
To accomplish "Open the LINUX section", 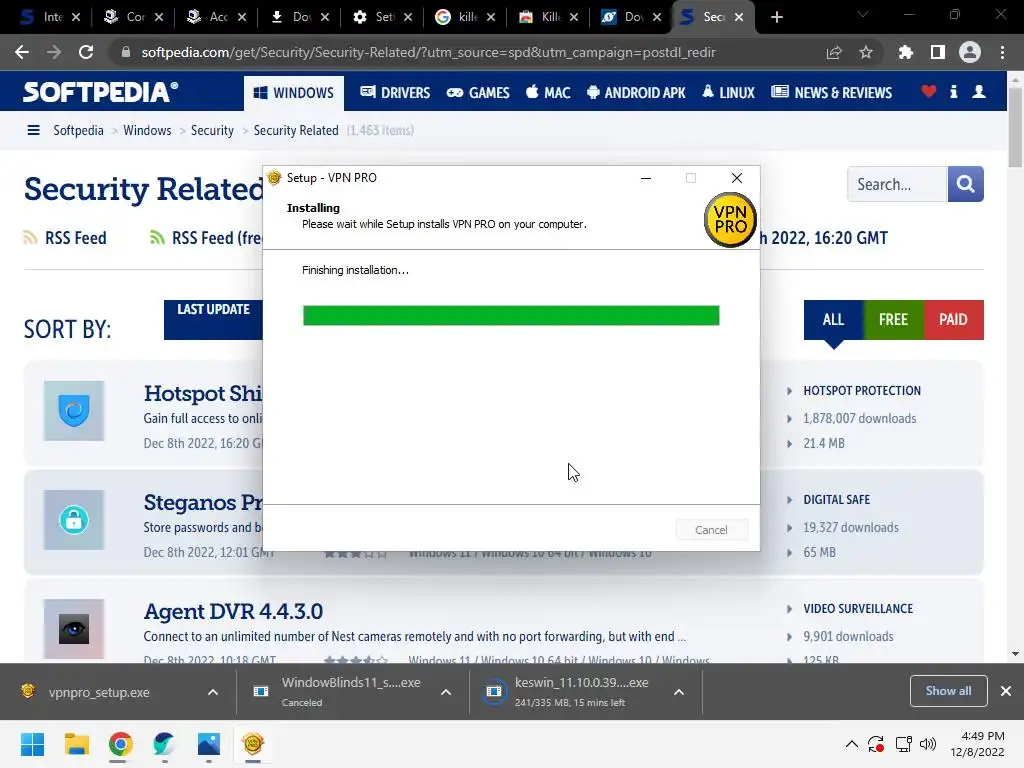I will pyautogui.click(x=728, y=93).
